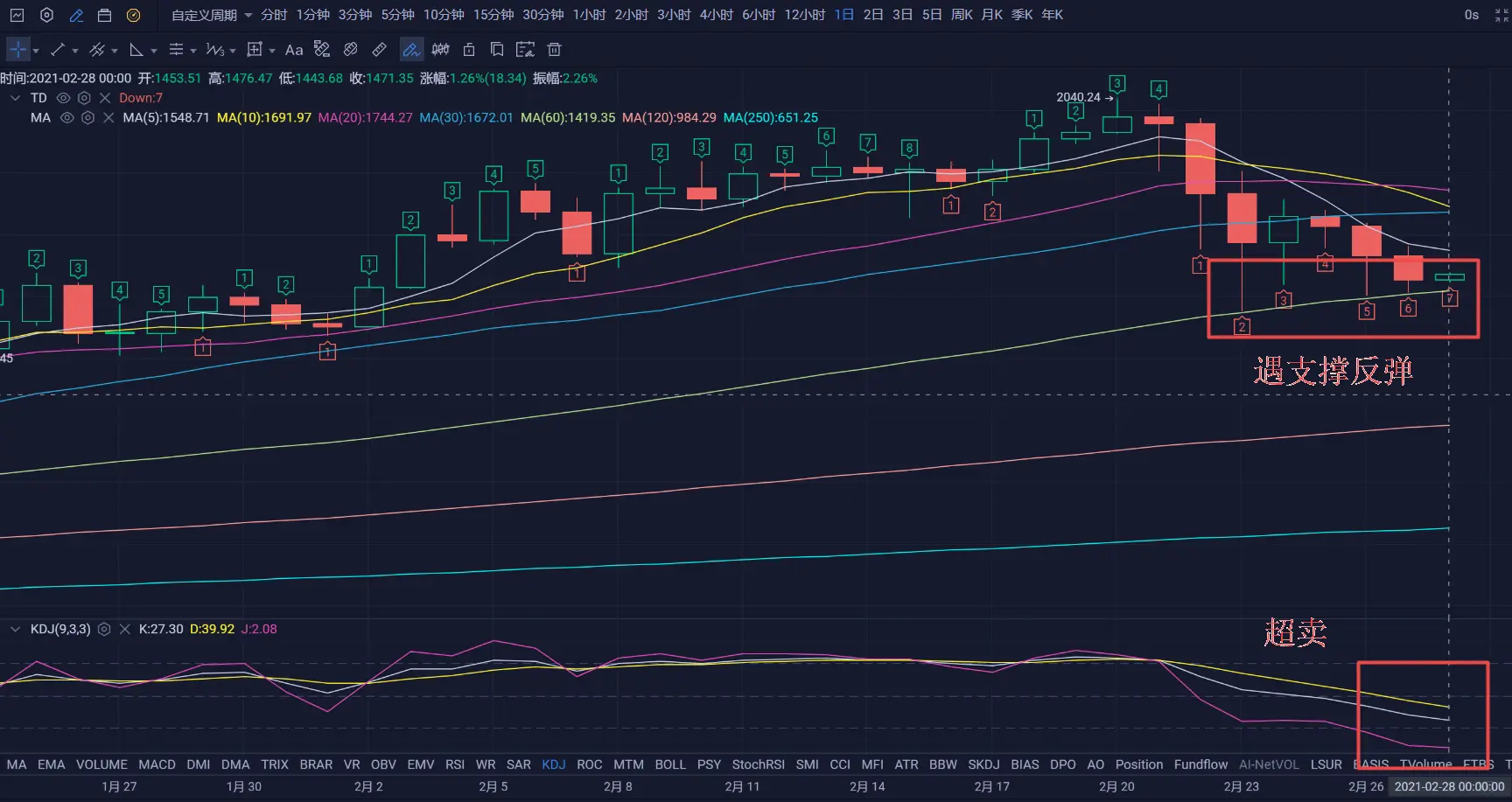Expand the crosshair cursor tool dropdown arrow
The image size is (1512, 802).
tap(35, 51)
